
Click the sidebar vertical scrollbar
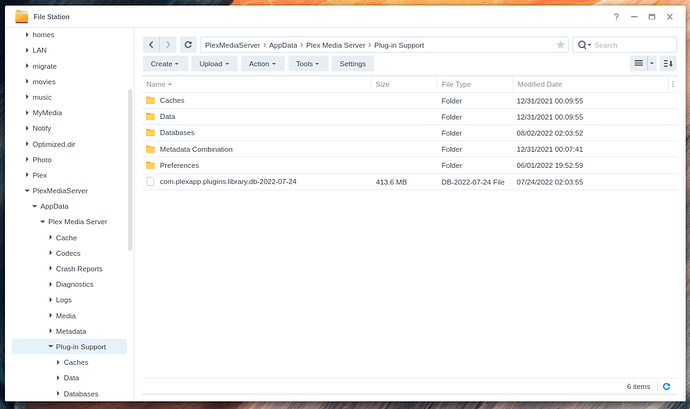pyautogui.click(x=130, y=170)
